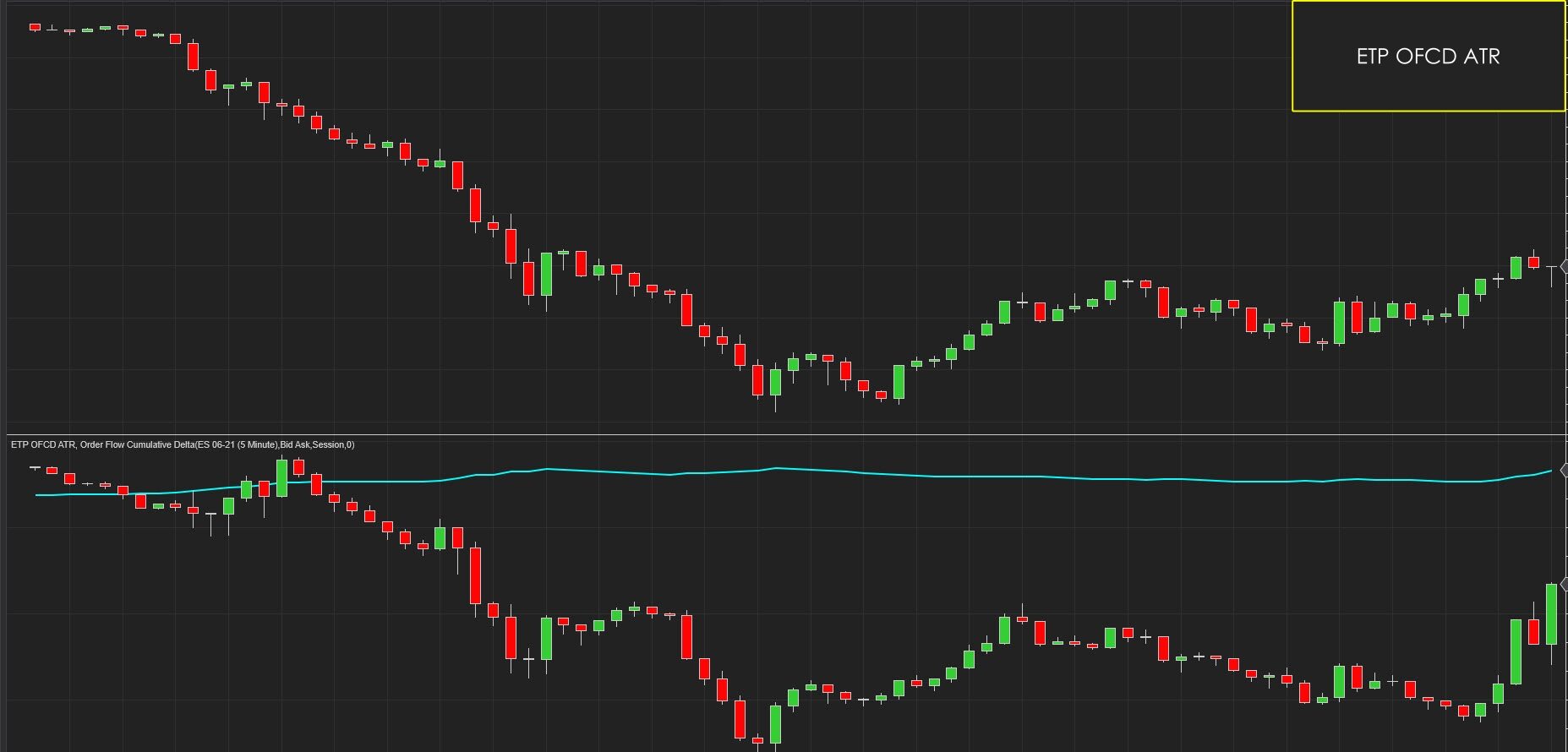
Task: Click the price panel's current price marker
Action: [1564, 266]
